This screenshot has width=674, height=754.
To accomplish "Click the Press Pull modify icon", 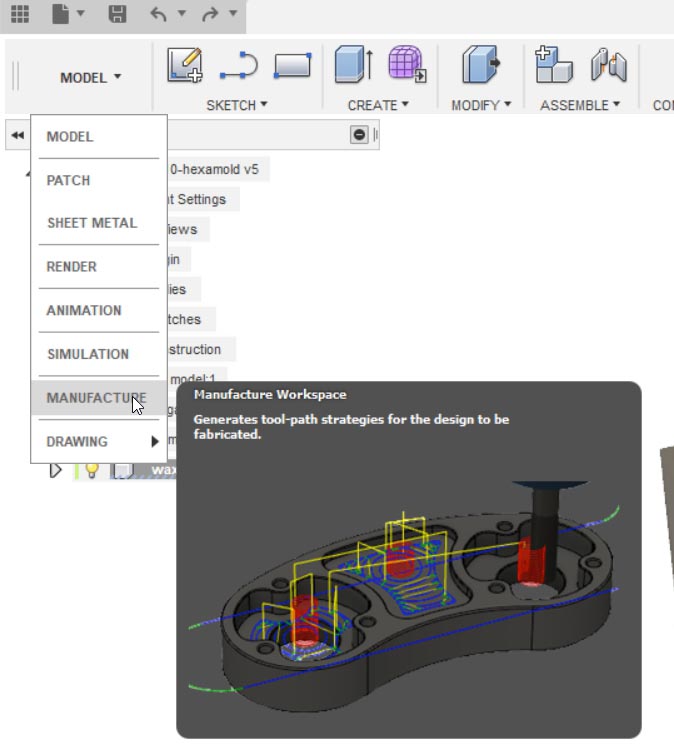I will [x=481, y=64].
